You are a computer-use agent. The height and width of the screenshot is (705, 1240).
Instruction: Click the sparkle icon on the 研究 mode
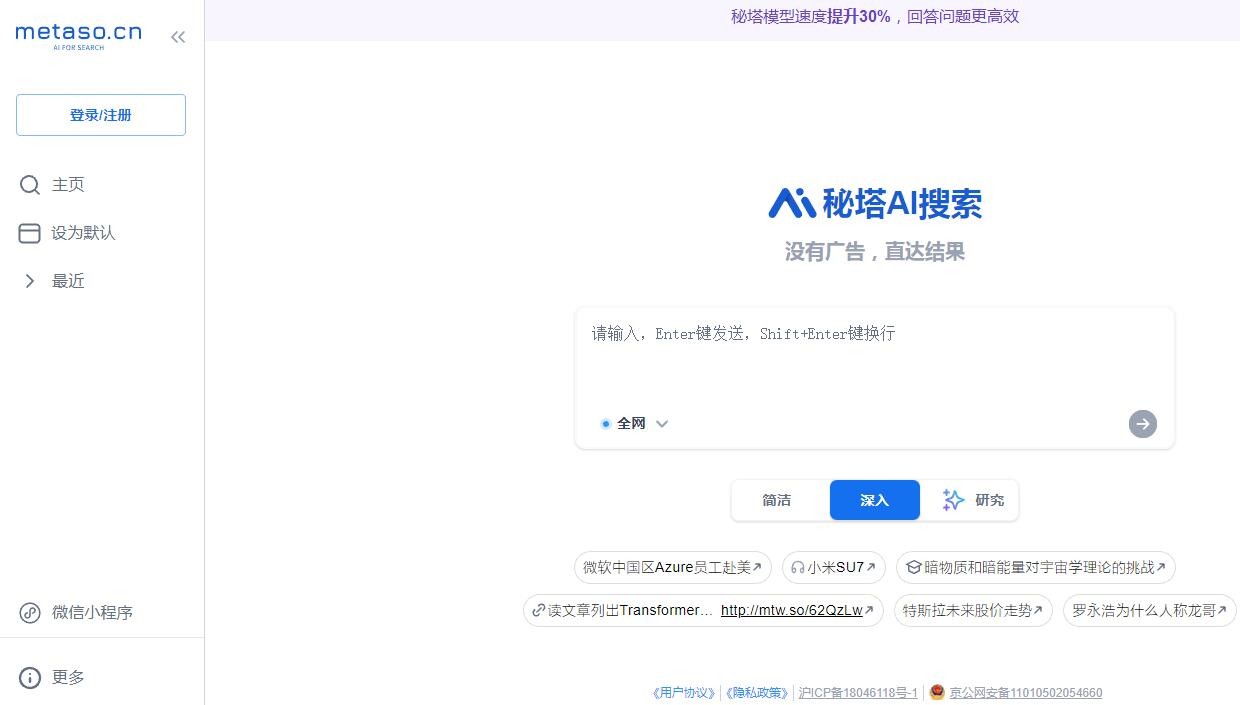pyautogui.click(x=952, y=499)
